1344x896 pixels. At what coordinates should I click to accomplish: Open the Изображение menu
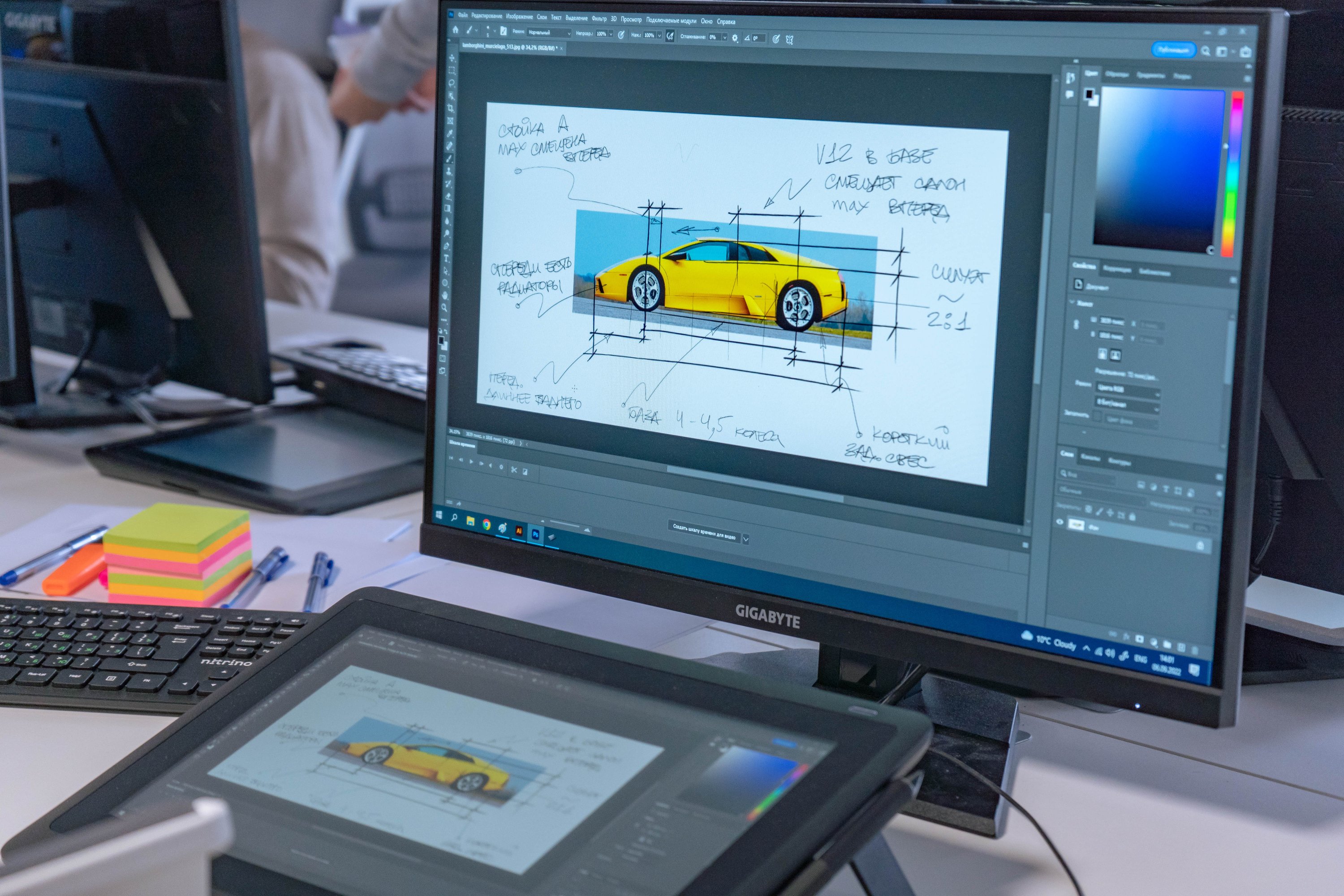pos(519,17)
